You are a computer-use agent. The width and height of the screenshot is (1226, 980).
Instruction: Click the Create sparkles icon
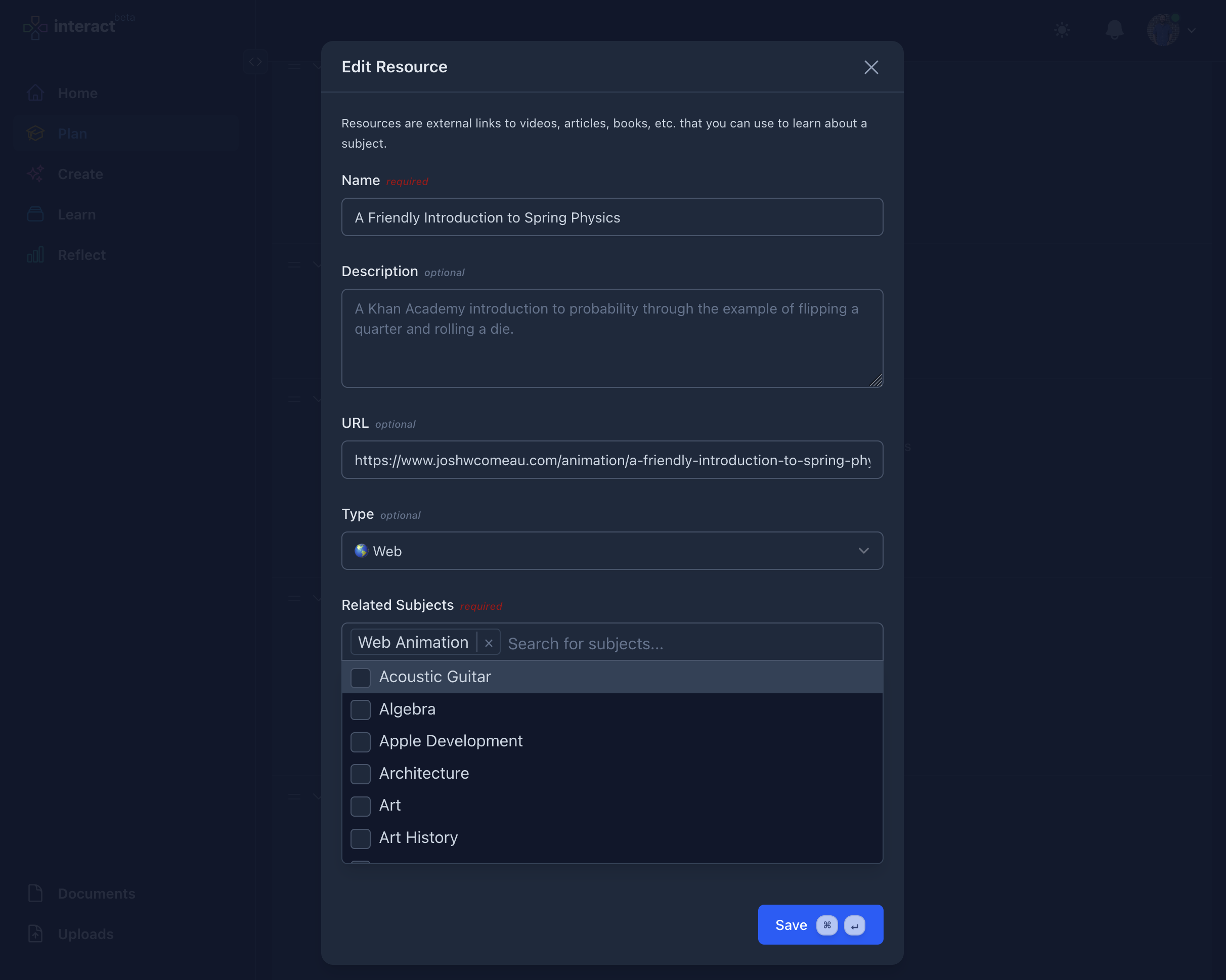[x=35, y=174]
